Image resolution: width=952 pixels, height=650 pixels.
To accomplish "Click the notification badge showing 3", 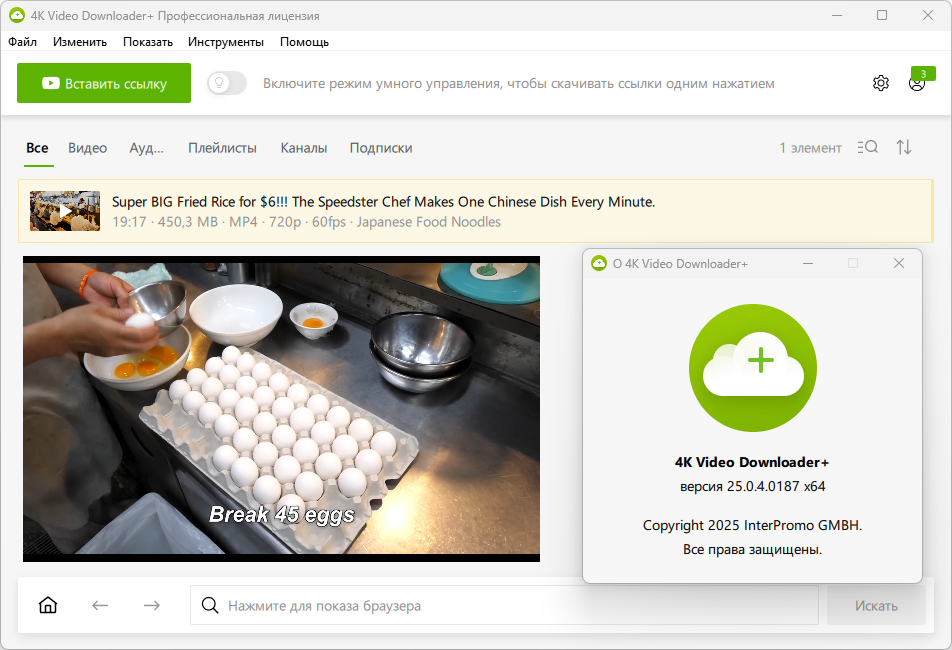I will 923,73.
